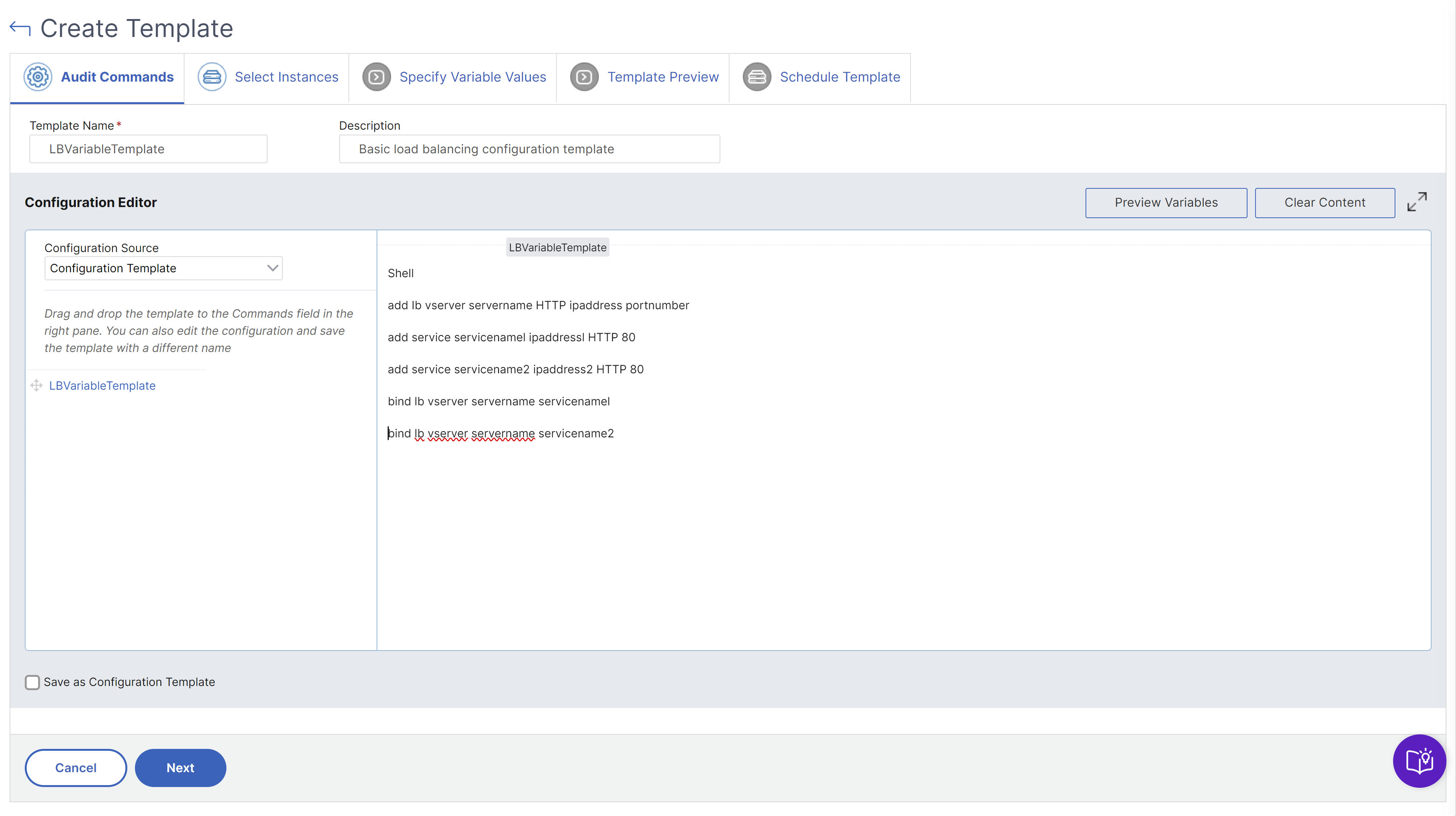Click the Clear Content button
Viewport: 1456px width, 816px height.
(x=1325, y=202)
